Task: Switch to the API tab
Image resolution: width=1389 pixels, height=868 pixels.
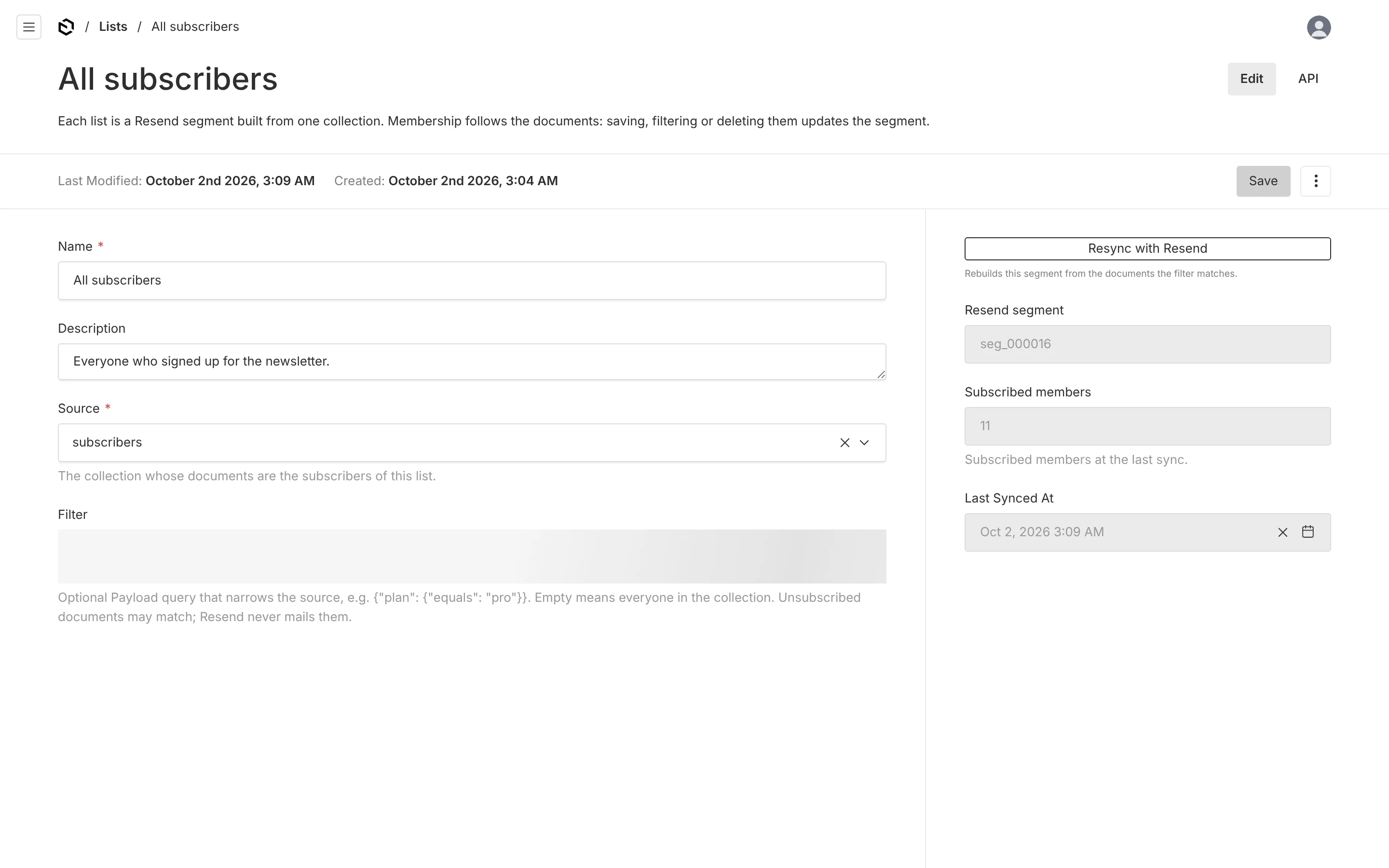Action: pyautogui.click(x=1307, y=79)
